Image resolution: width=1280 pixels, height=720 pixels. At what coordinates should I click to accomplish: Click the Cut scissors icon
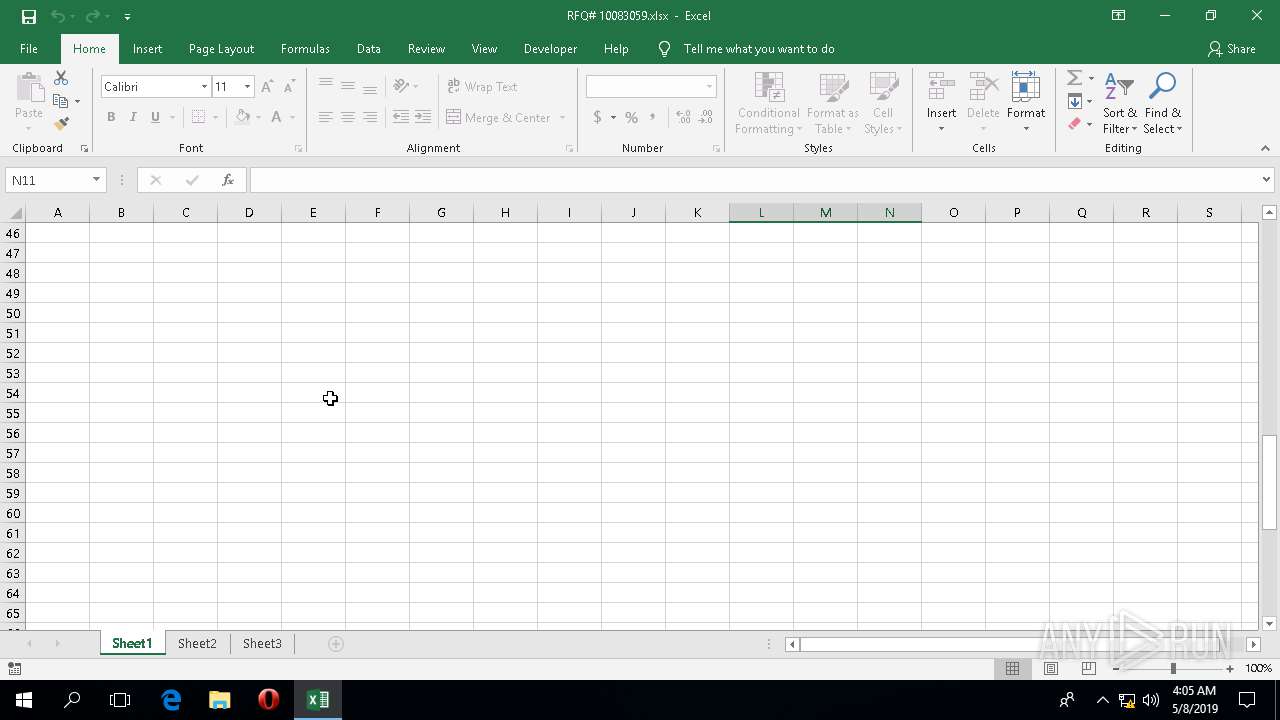point(61,78)
